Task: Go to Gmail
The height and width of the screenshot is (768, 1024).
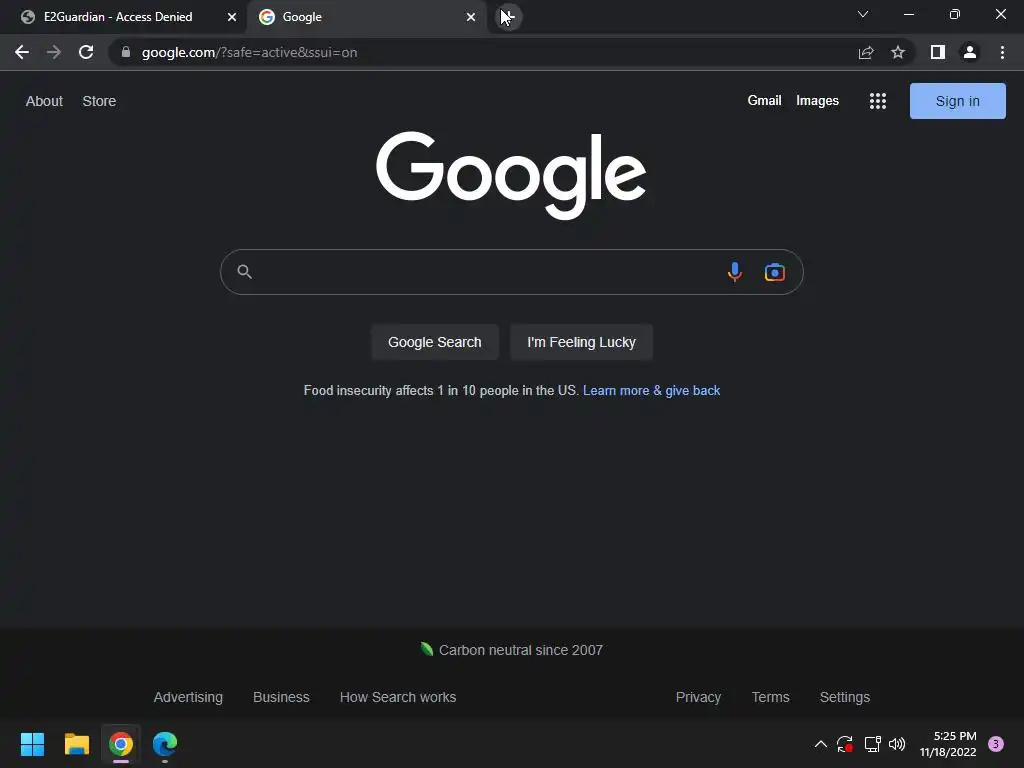Action: pos(764,101)
